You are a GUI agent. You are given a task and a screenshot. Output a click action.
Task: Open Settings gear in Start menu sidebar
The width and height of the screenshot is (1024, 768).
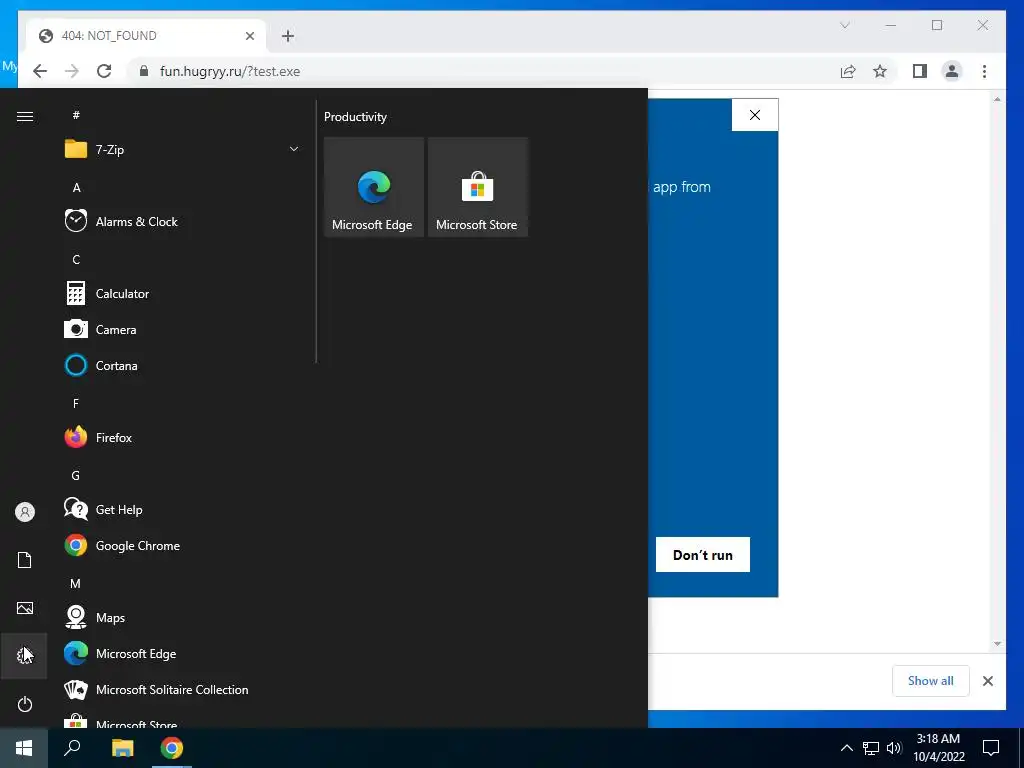[x=24, y=655]
